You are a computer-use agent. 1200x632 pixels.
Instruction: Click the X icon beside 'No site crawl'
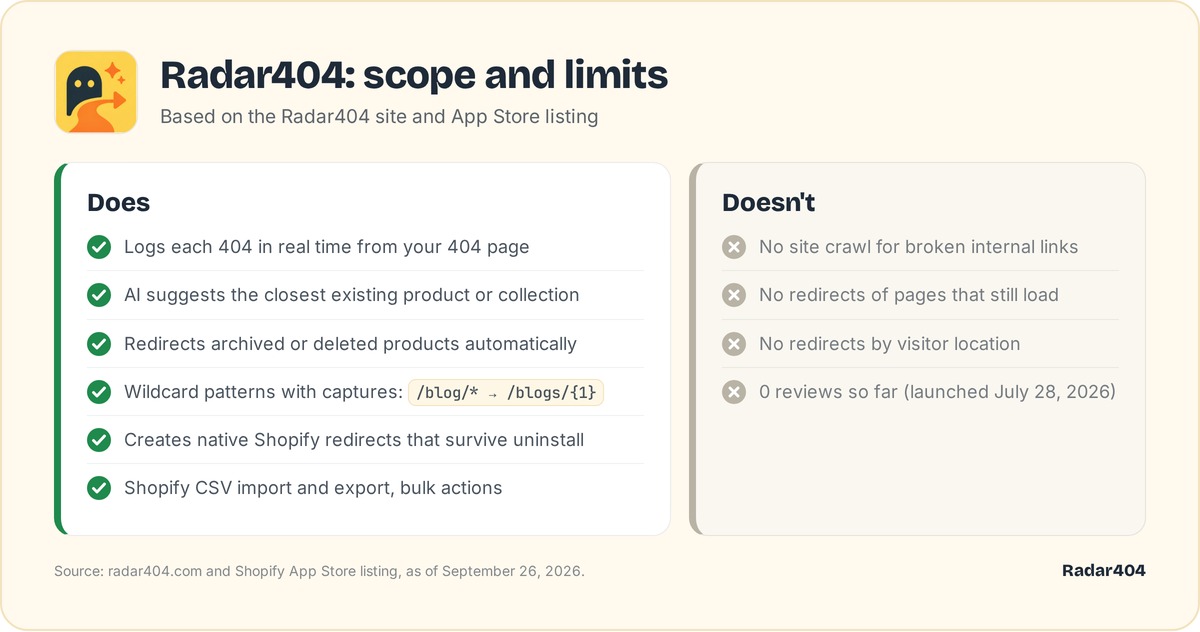pyautogui.click(x=734, y=247)
